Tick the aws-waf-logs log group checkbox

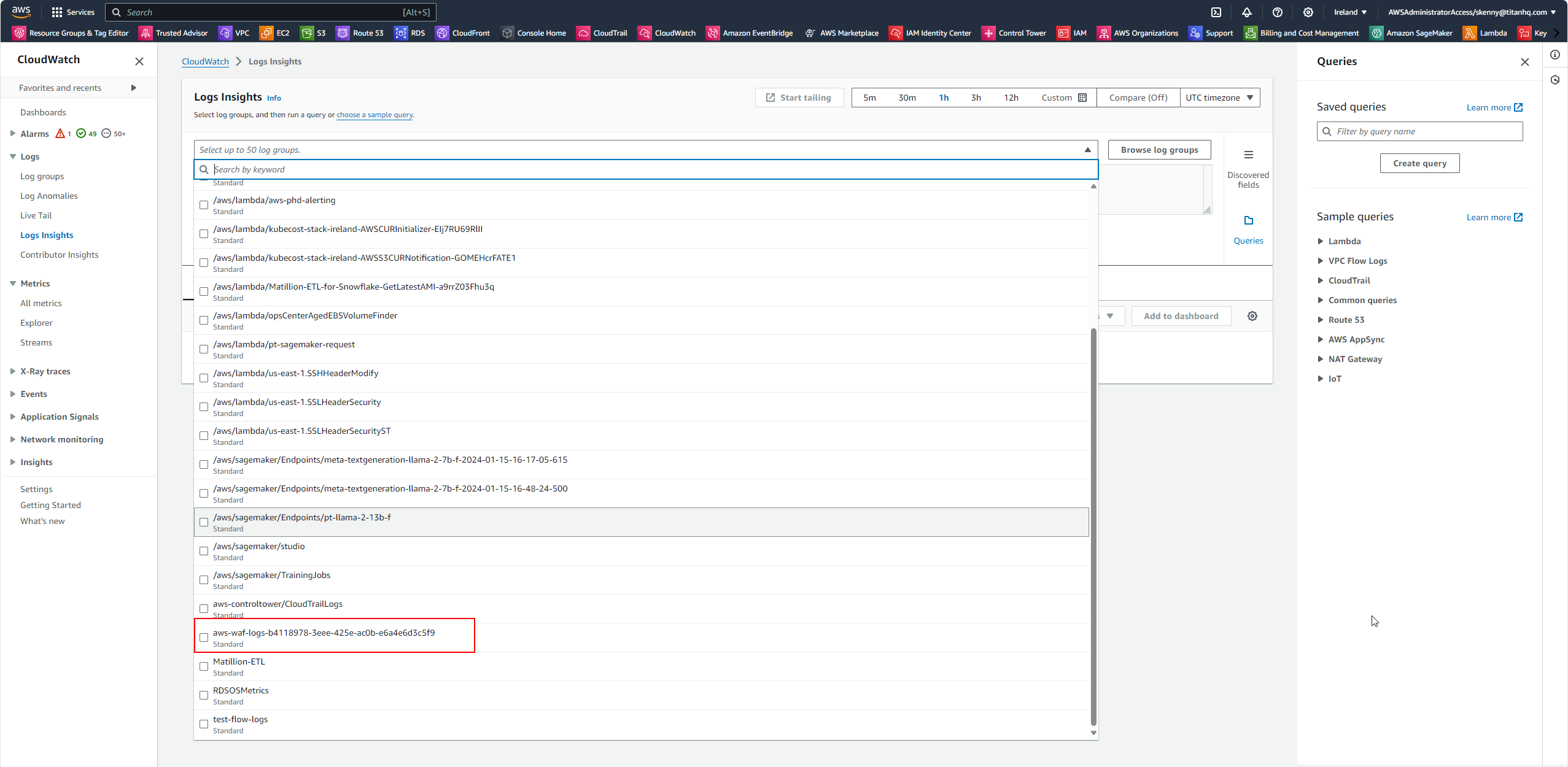[204, 638]
